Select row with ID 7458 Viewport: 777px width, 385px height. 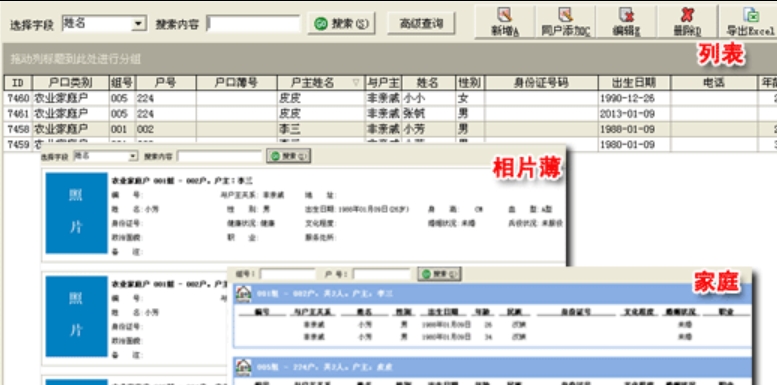click(x=390, y=129)
